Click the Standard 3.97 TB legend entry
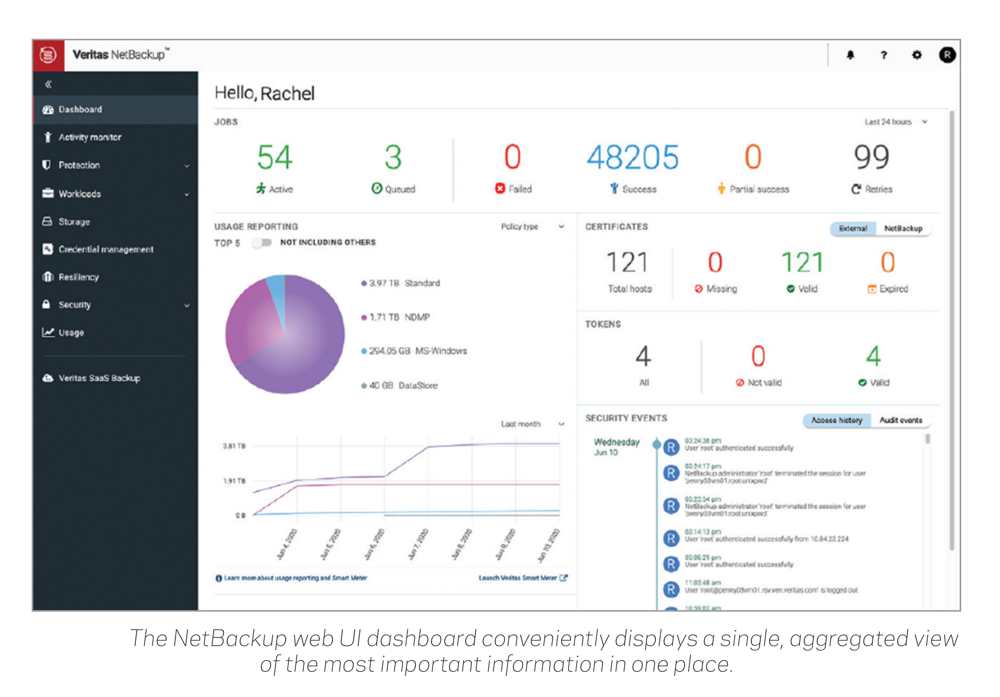This screenshot has height=697, width=1000. click(x=401, y=283)
